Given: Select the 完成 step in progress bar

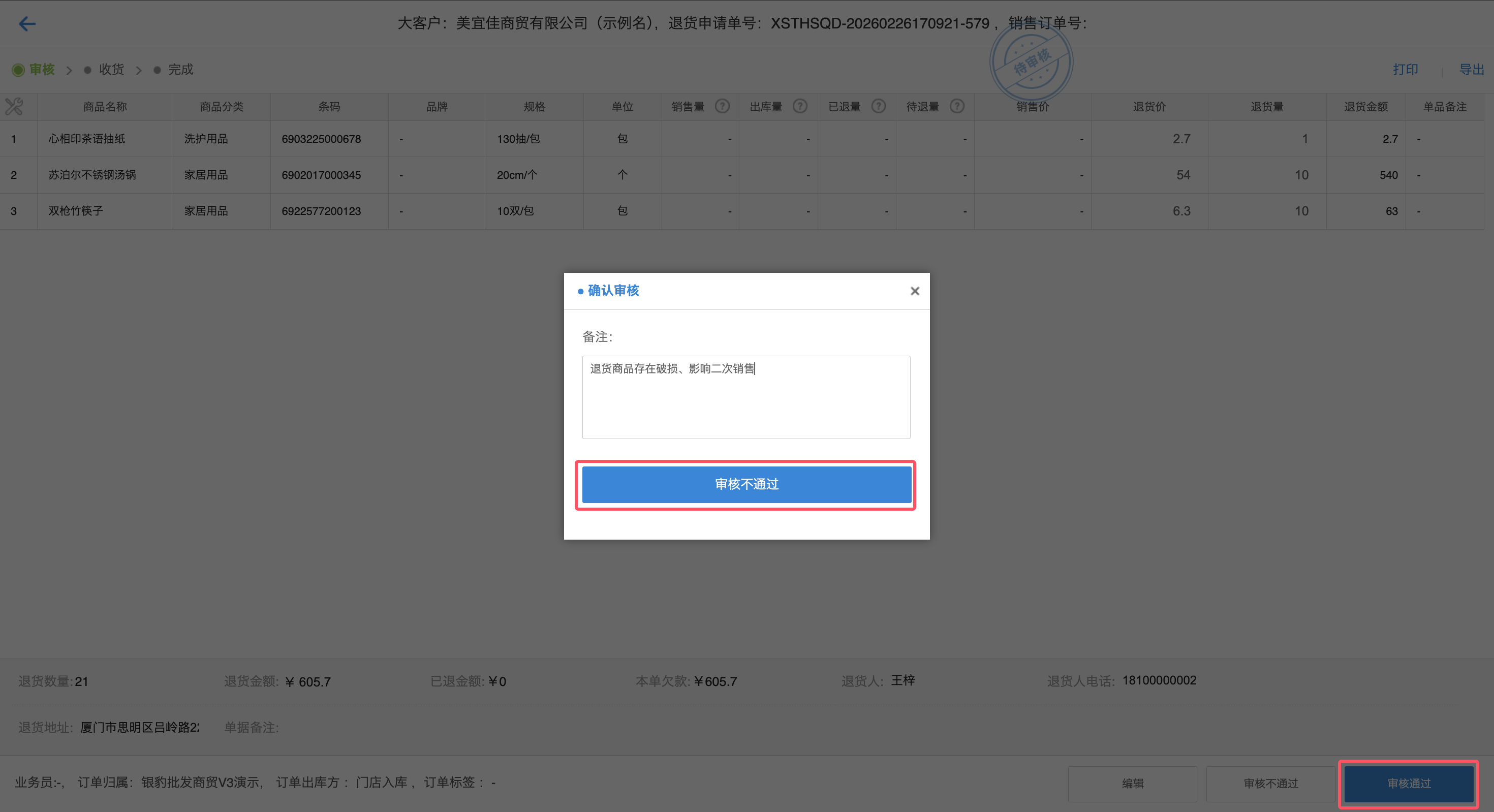Looking at the screenshot, I should (x=180, y=70).
